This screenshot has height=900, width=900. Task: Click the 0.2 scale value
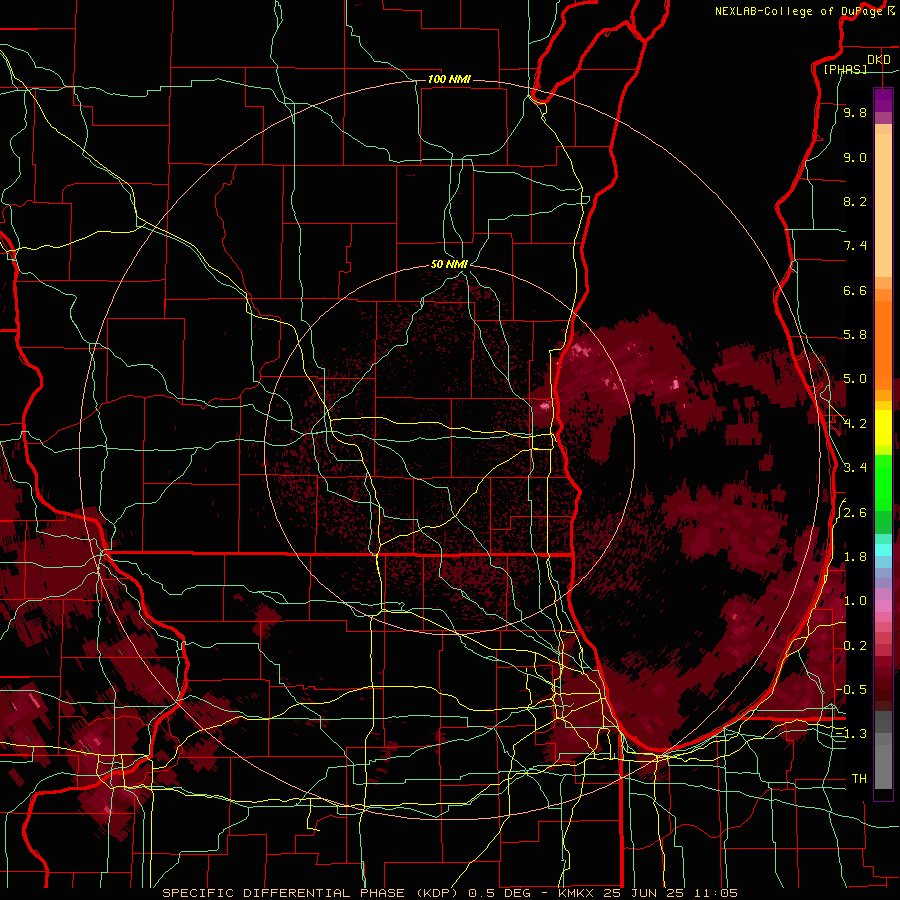click(x=855, y=646)
